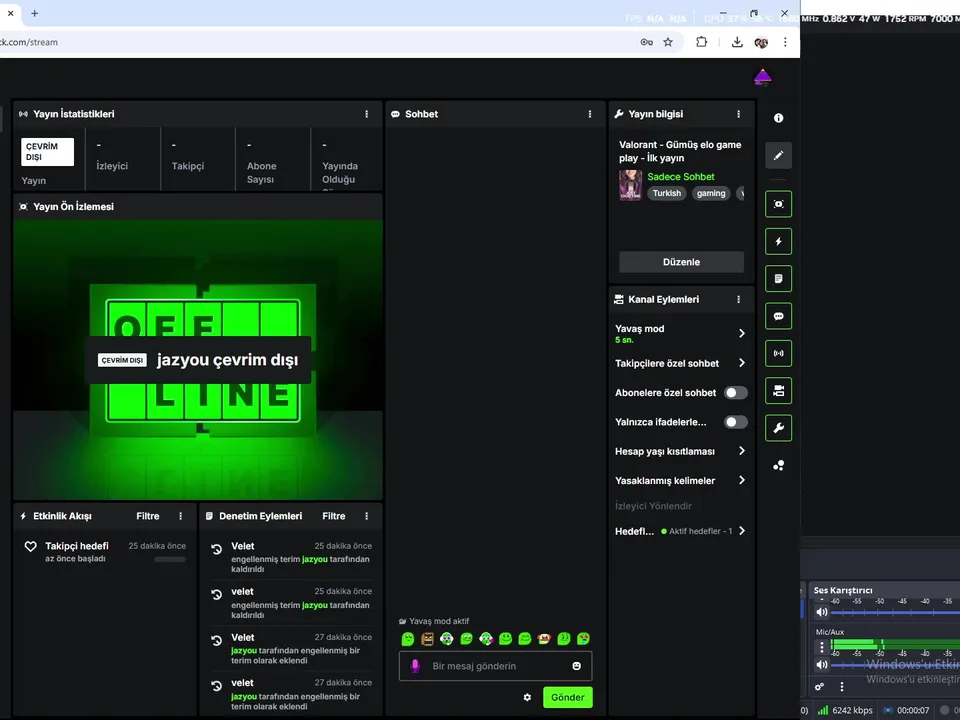Toggle activity feed lightning icon in sidebar
Screen dimensions: 960x720
pos(778,241)
